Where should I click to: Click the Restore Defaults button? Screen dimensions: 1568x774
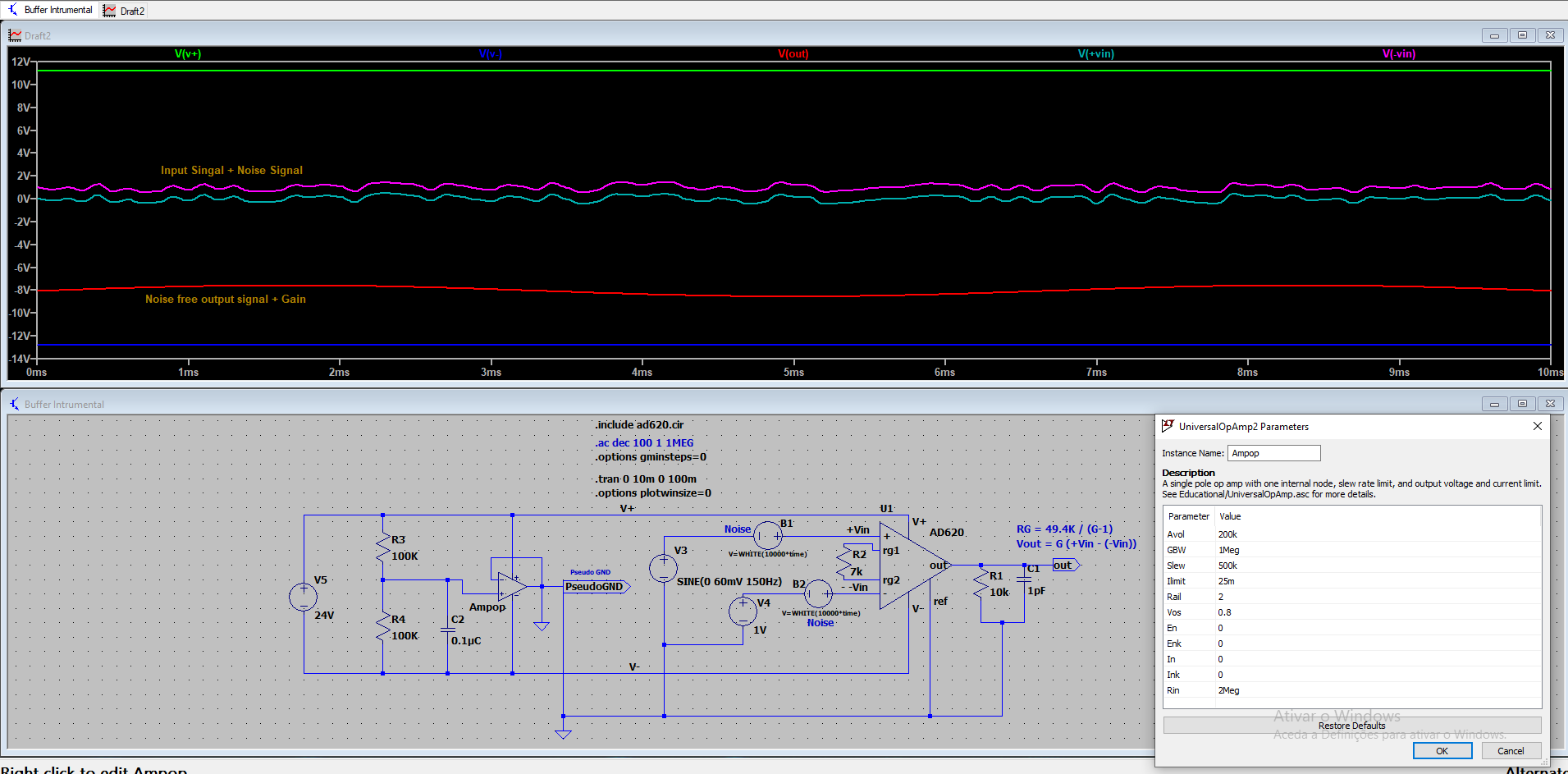pos(1351,726)
